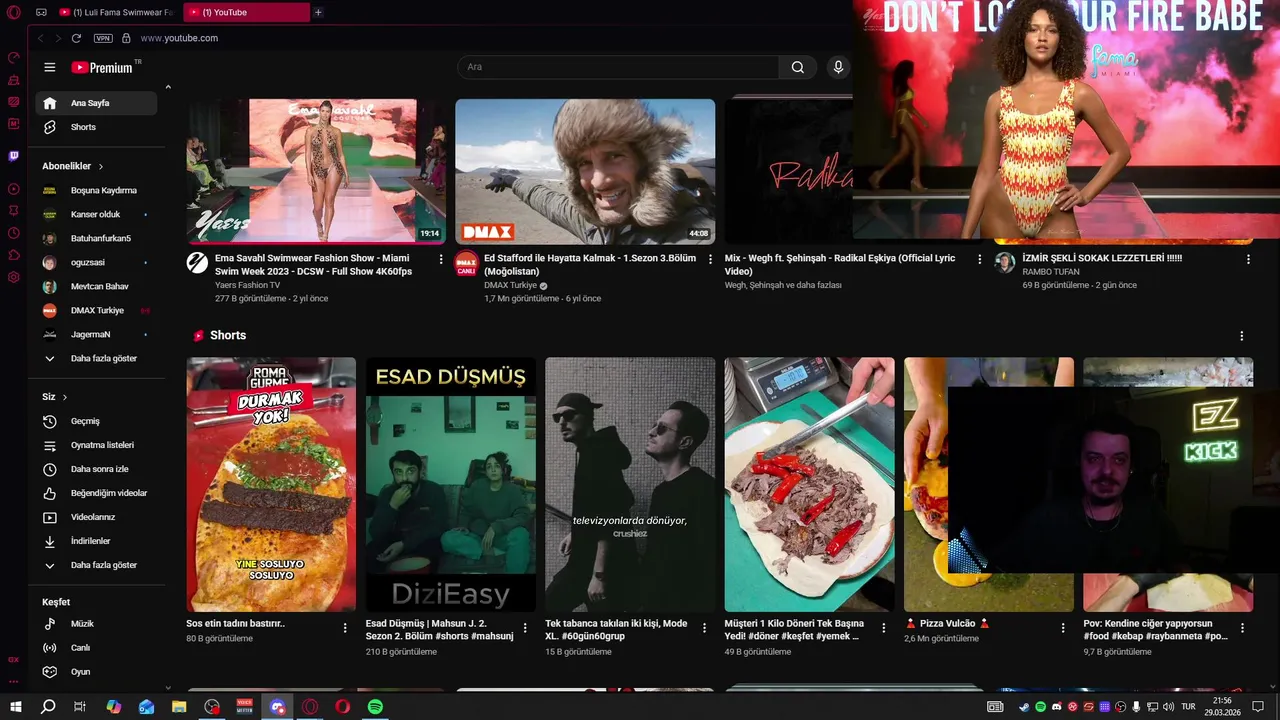The image size is (1280, 720).
Task: Open File Explorer from the taskbar
Action: tap(179, 707)
